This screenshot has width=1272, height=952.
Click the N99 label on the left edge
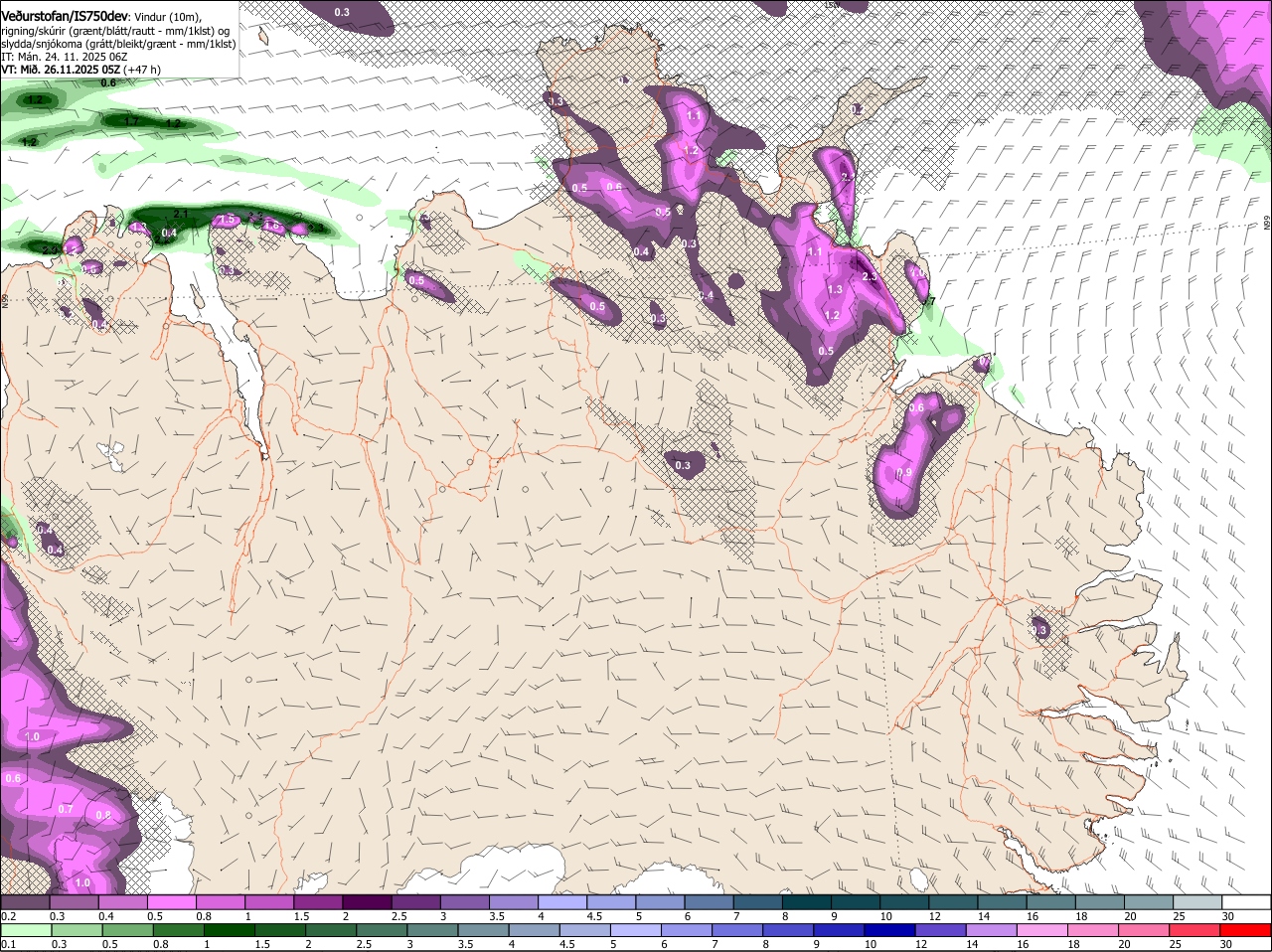(x=4, y=299)
